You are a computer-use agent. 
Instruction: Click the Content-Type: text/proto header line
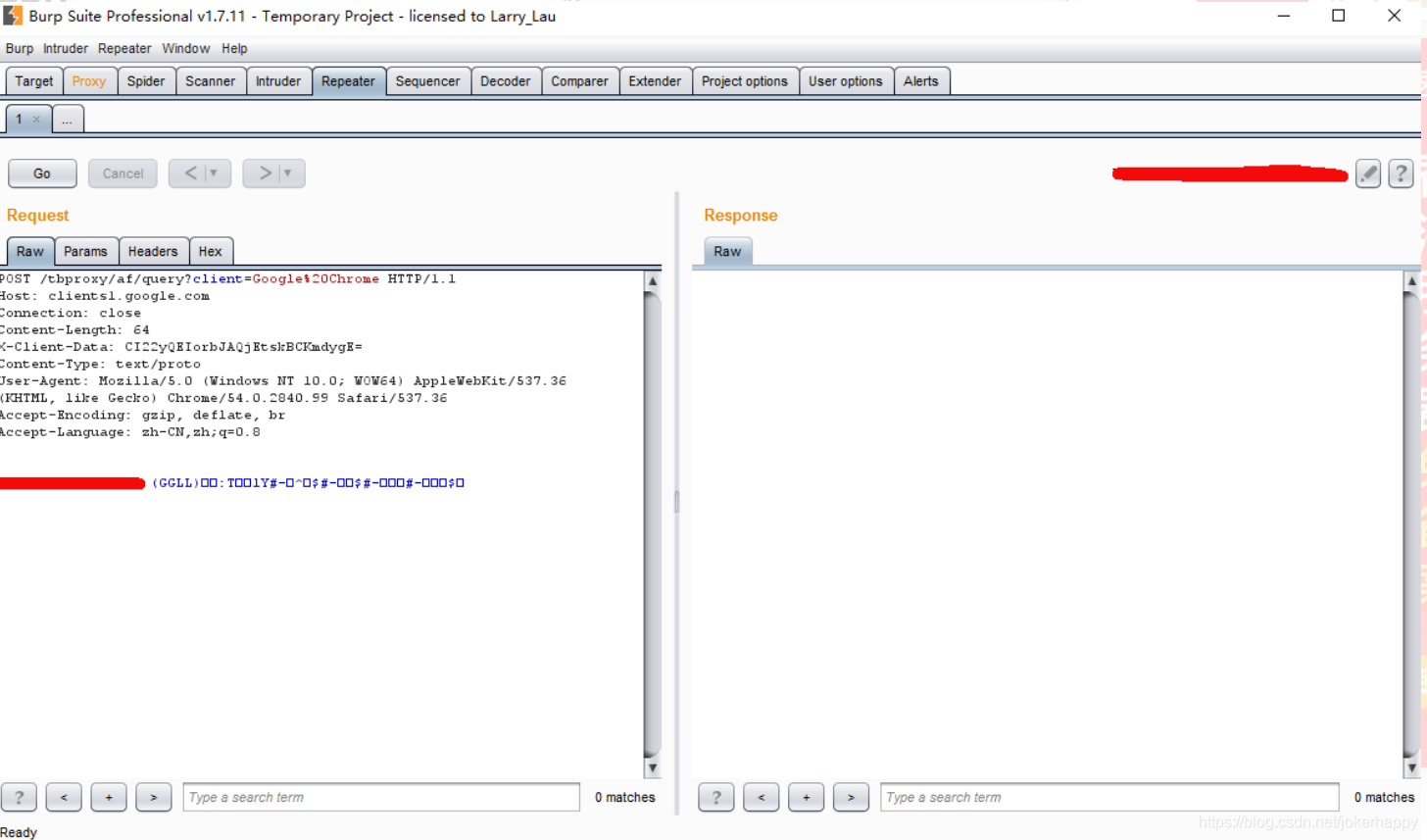[100, 364]
